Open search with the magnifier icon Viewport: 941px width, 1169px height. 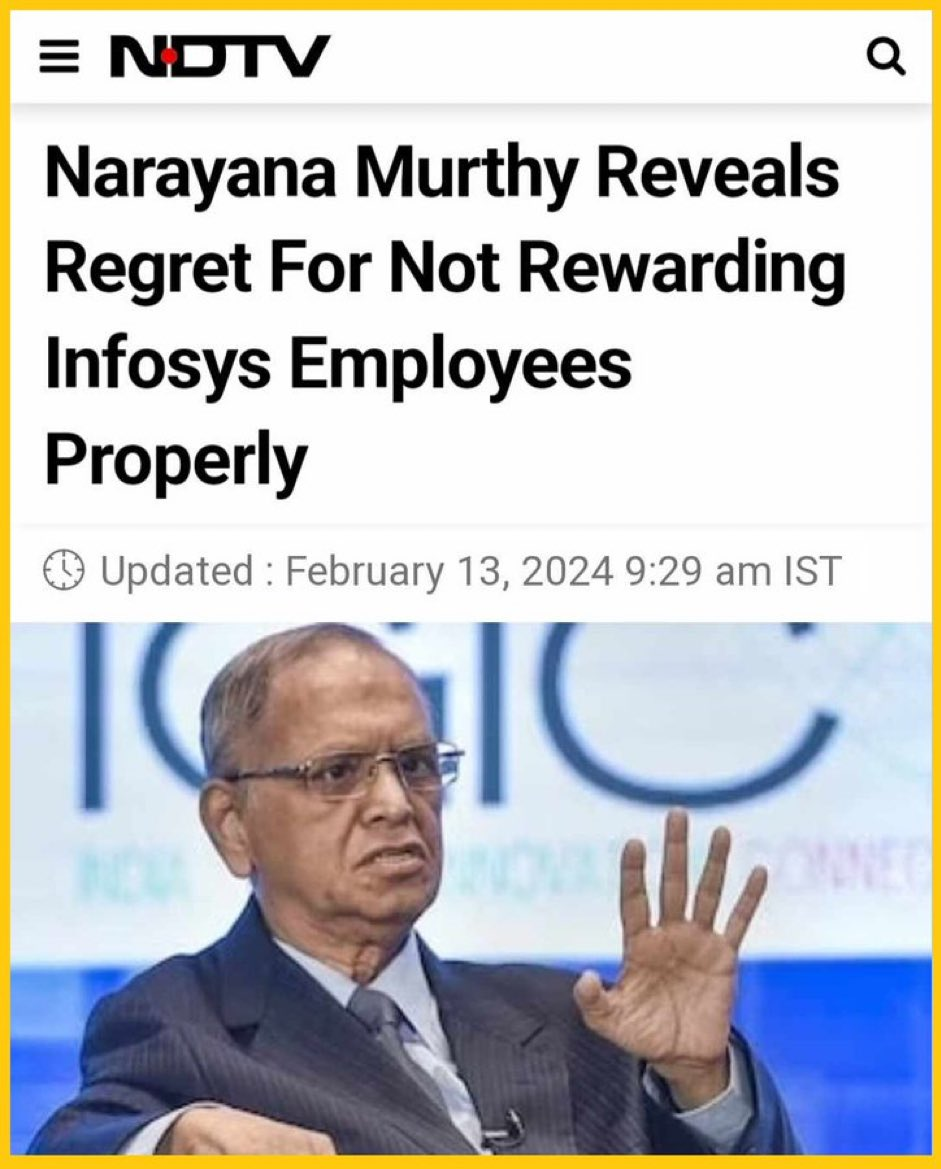(887, 57)
